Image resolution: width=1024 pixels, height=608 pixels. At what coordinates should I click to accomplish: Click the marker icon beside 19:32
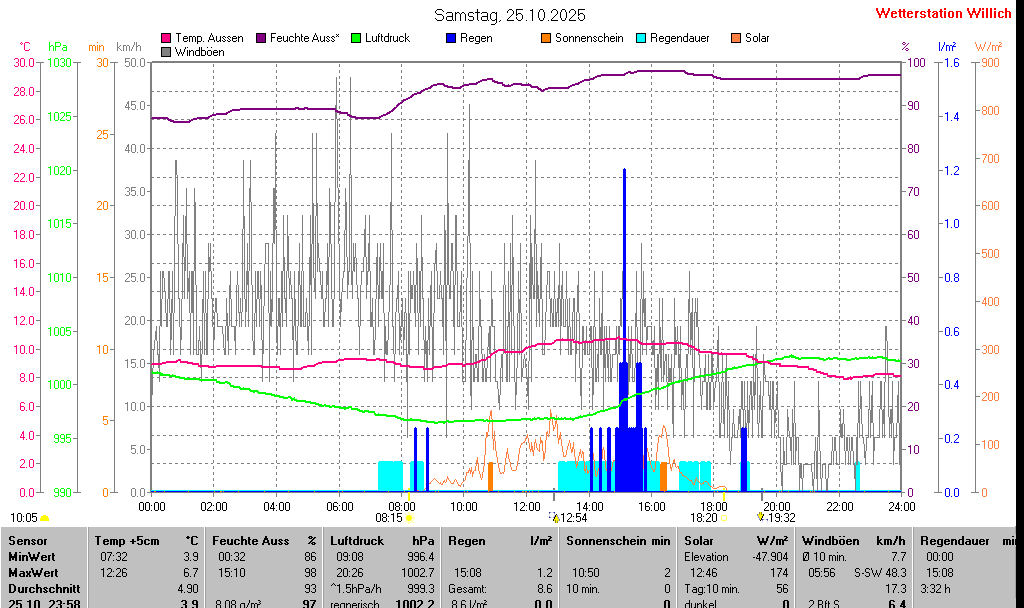coord(760,517)
